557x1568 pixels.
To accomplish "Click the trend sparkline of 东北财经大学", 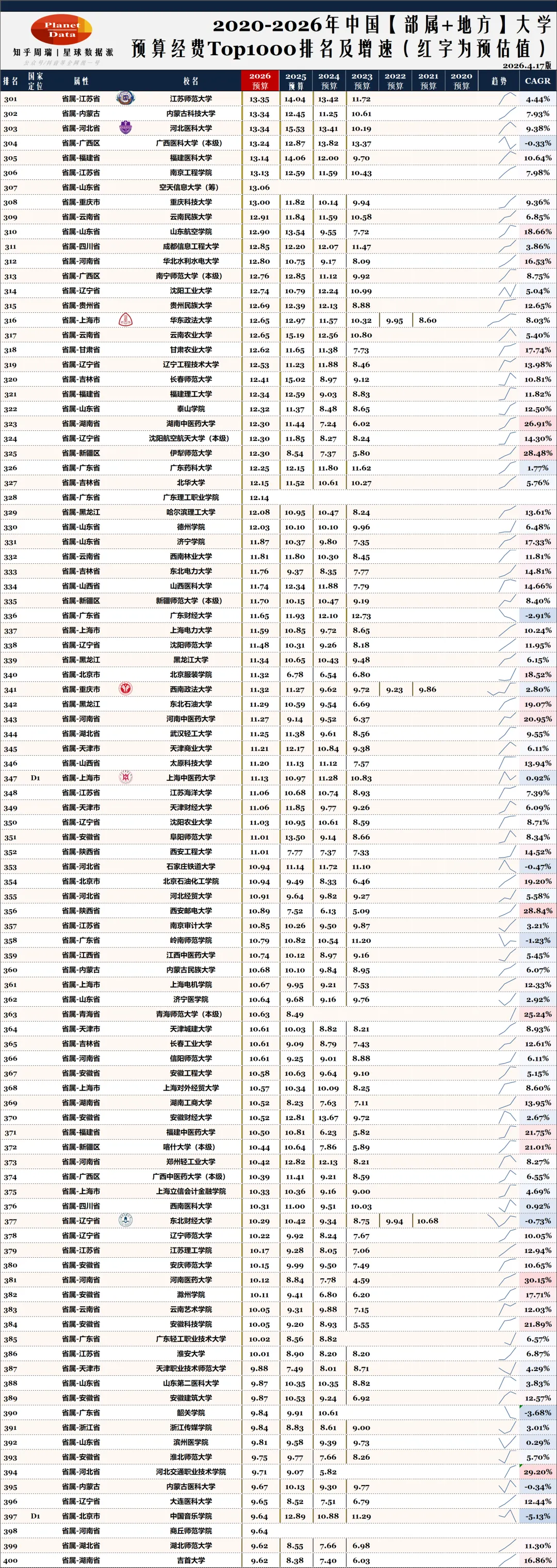I will pyautogui.click(x=502, y=1221).
